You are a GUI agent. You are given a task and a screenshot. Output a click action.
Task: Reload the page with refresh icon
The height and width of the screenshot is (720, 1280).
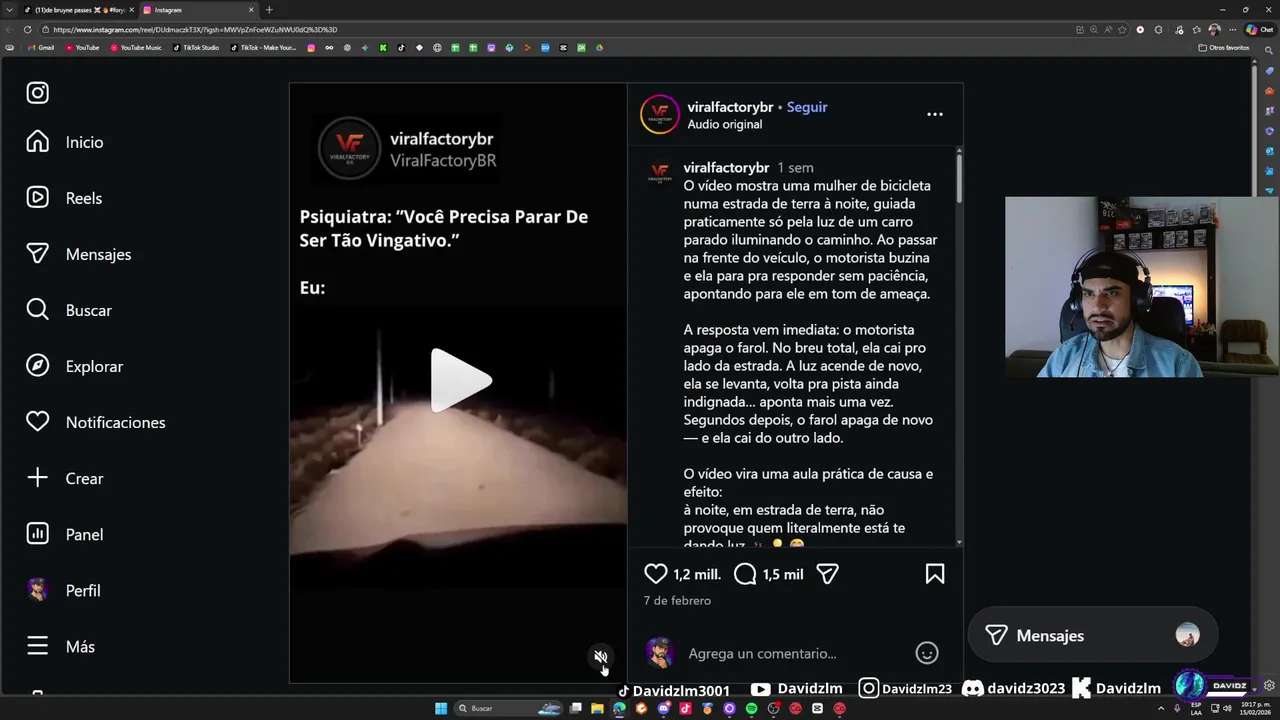[x=27, y=30]
